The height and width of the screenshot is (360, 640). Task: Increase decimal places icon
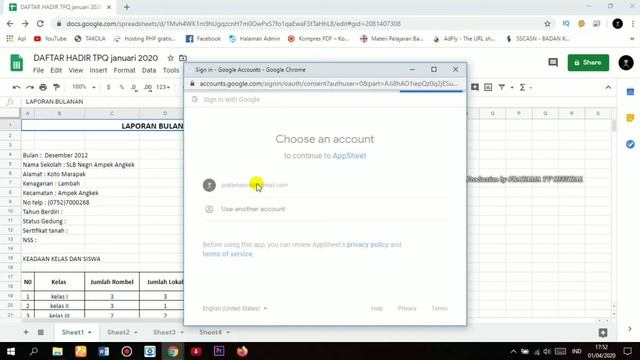coord(148,87)
